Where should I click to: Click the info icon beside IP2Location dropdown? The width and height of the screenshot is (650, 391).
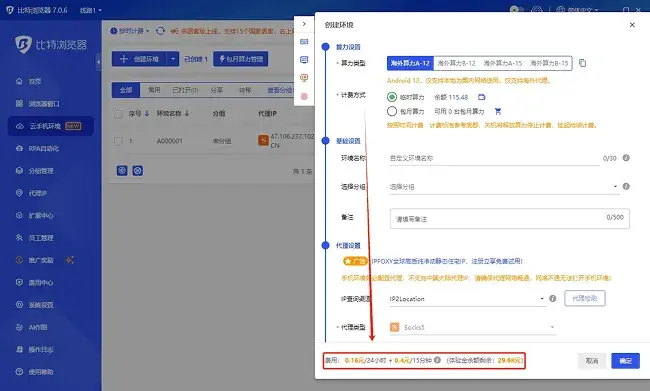coord(553,299)
